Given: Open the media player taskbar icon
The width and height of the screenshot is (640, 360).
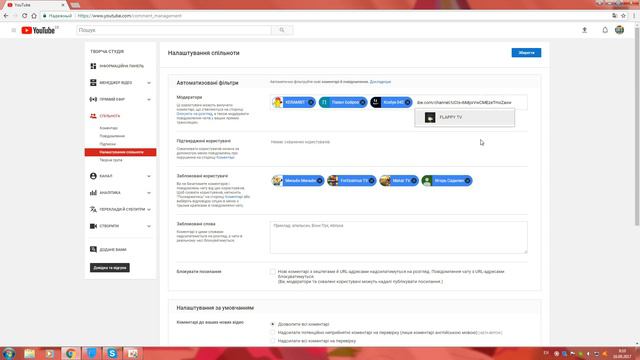Looking at the screenshot, I should coord(50,353).
